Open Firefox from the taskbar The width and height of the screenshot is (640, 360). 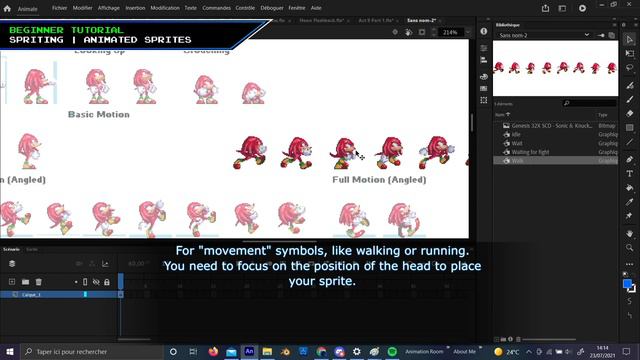(x=213, y=351)
